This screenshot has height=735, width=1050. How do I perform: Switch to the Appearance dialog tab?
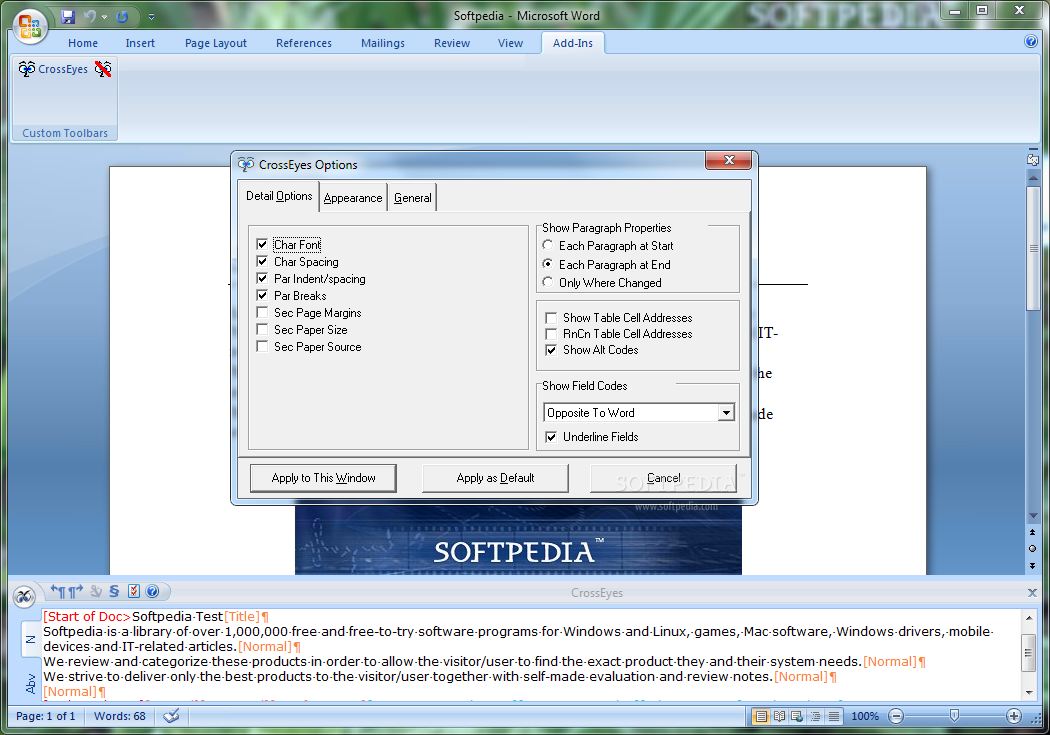pos(353,198)
